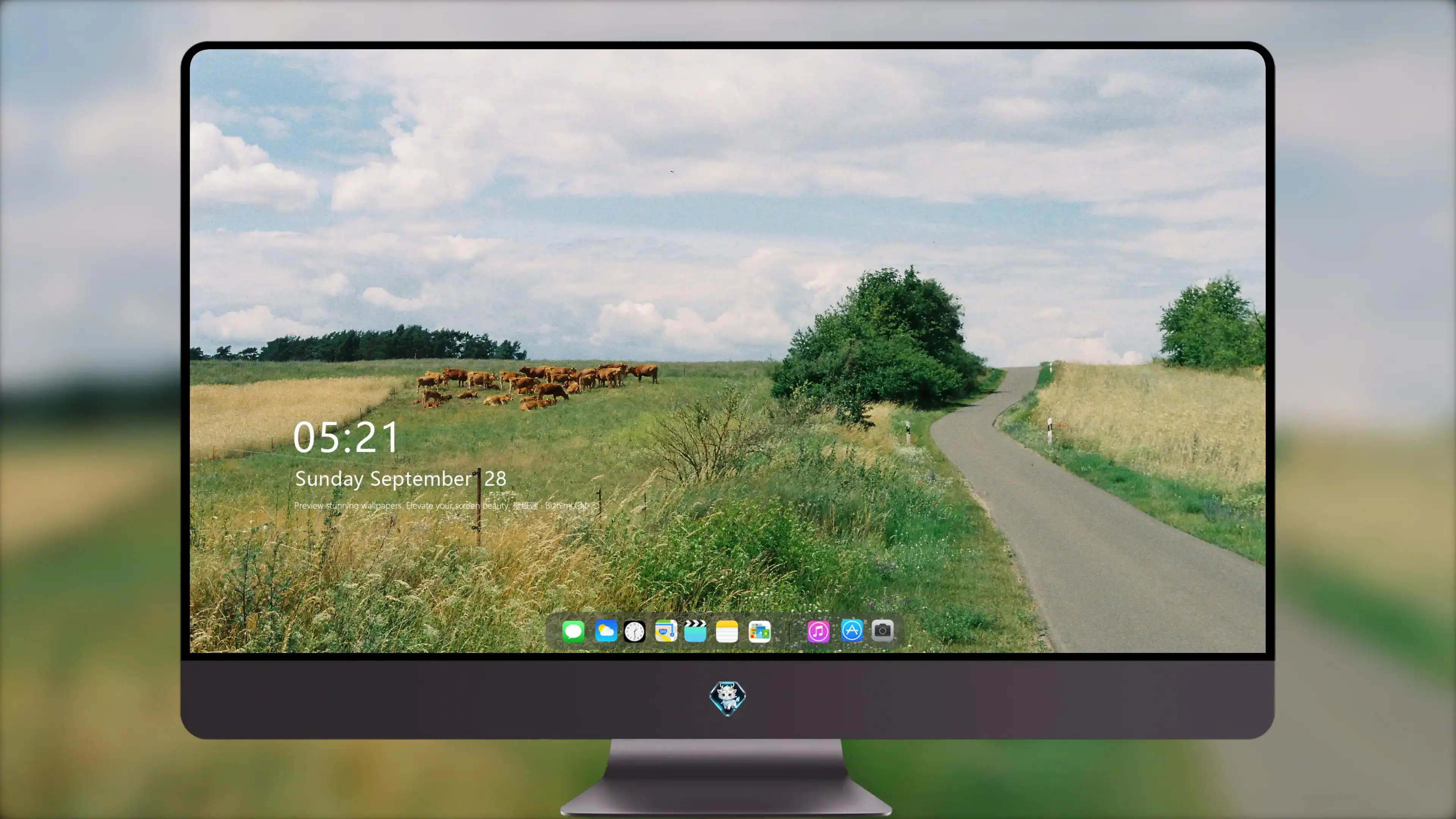Image resolution: width=1456 pixels, height=819 pixels.
Task: Launch the Camera app from the dock
Action: coord(882,630)
